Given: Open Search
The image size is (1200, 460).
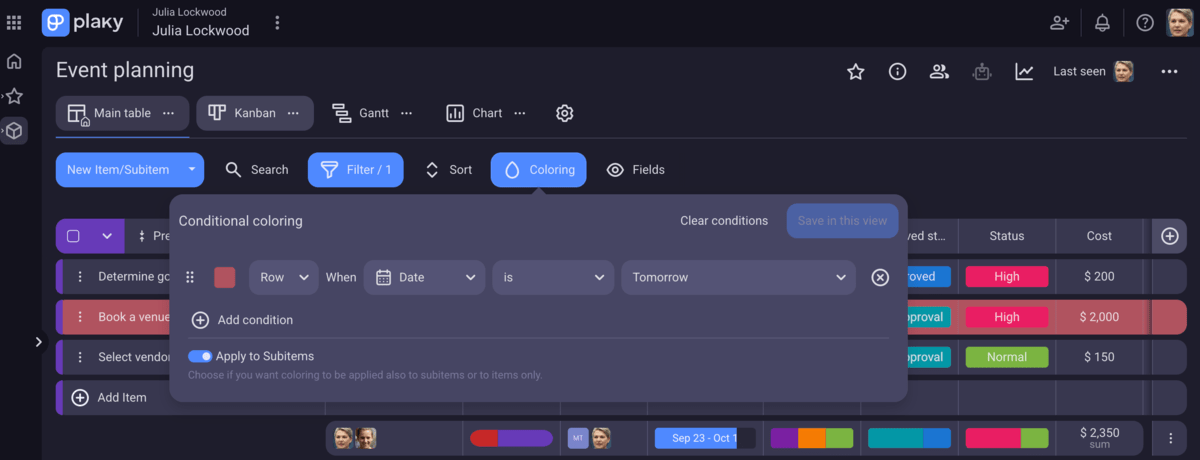Looking at the screenshot, I should (257, 170).
